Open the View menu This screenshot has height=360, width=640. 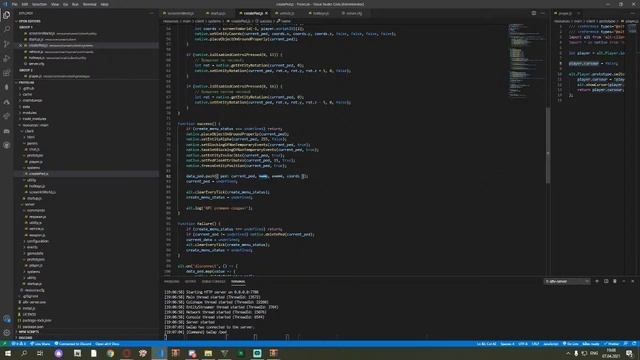tap(55, 4)
